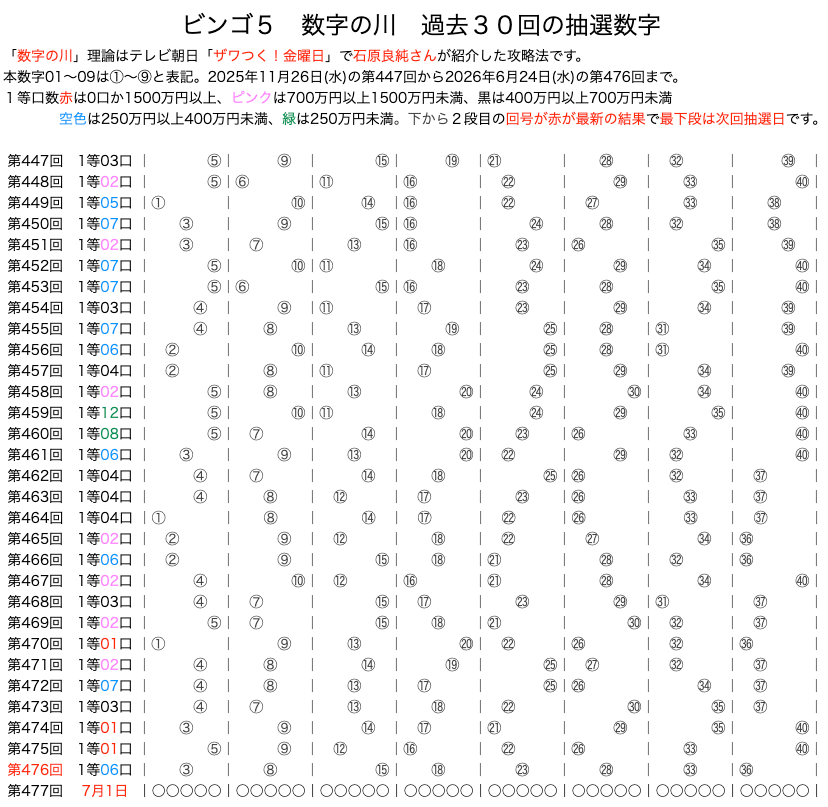Click circled 1 in 第449回 row

(158, 203)
